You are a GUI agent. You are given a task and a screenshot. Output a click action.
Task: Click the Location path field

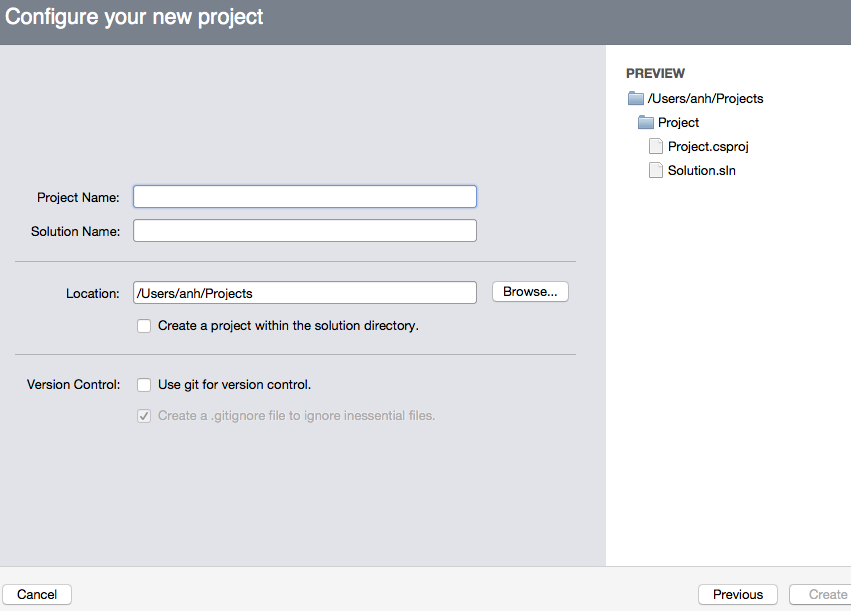click(305, 292)
